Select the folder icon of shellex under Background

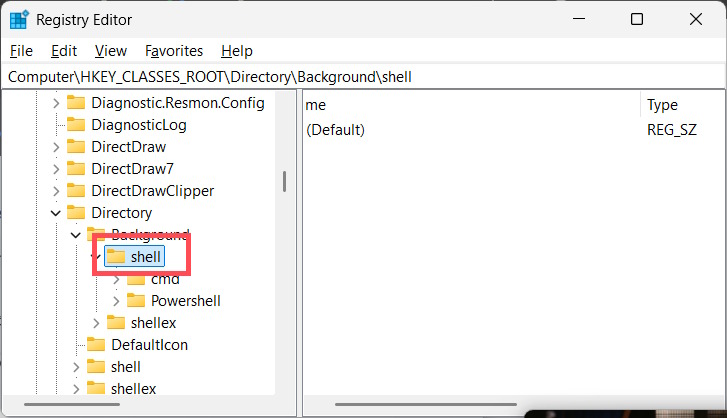pos(116,323)
